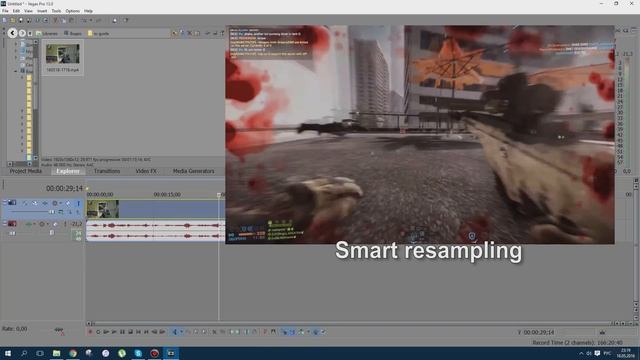Click the Save project toolbar icon

pyautogui.click(x=21, y=20)
